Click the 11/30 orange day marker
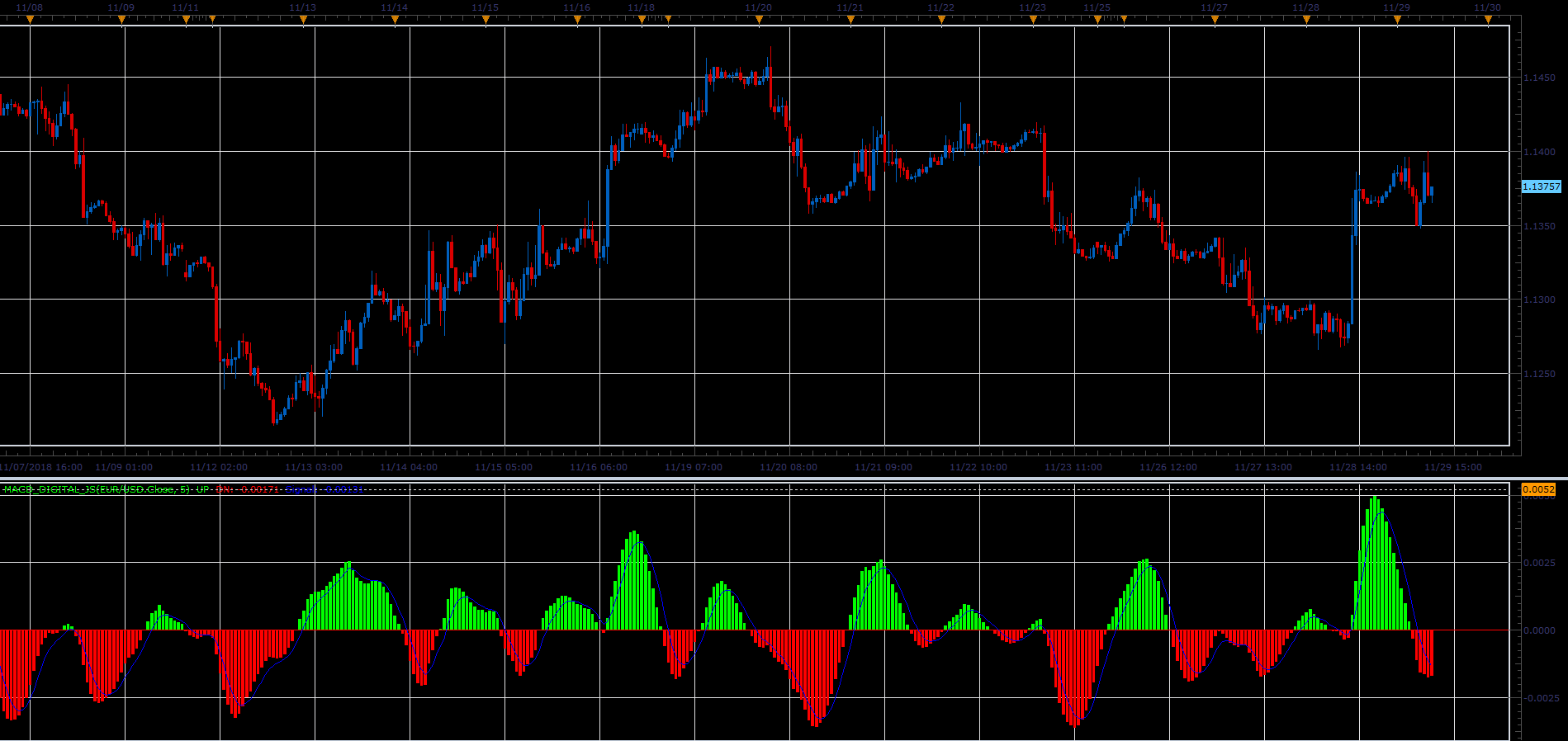The image size is (1568, 741). (x=1488, y=20)
